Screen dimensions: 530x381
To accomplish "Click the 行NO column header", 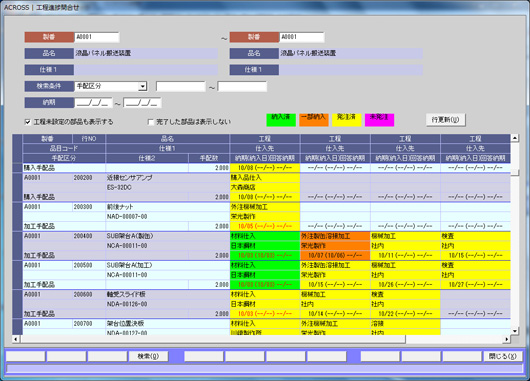I will [x=89, y=139].
